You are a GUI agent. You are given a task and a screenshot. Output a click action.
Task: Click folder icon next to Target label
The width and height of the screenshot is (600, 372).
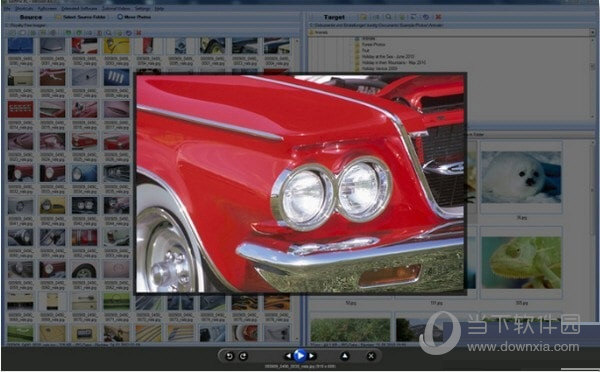(x=363, y=17)
